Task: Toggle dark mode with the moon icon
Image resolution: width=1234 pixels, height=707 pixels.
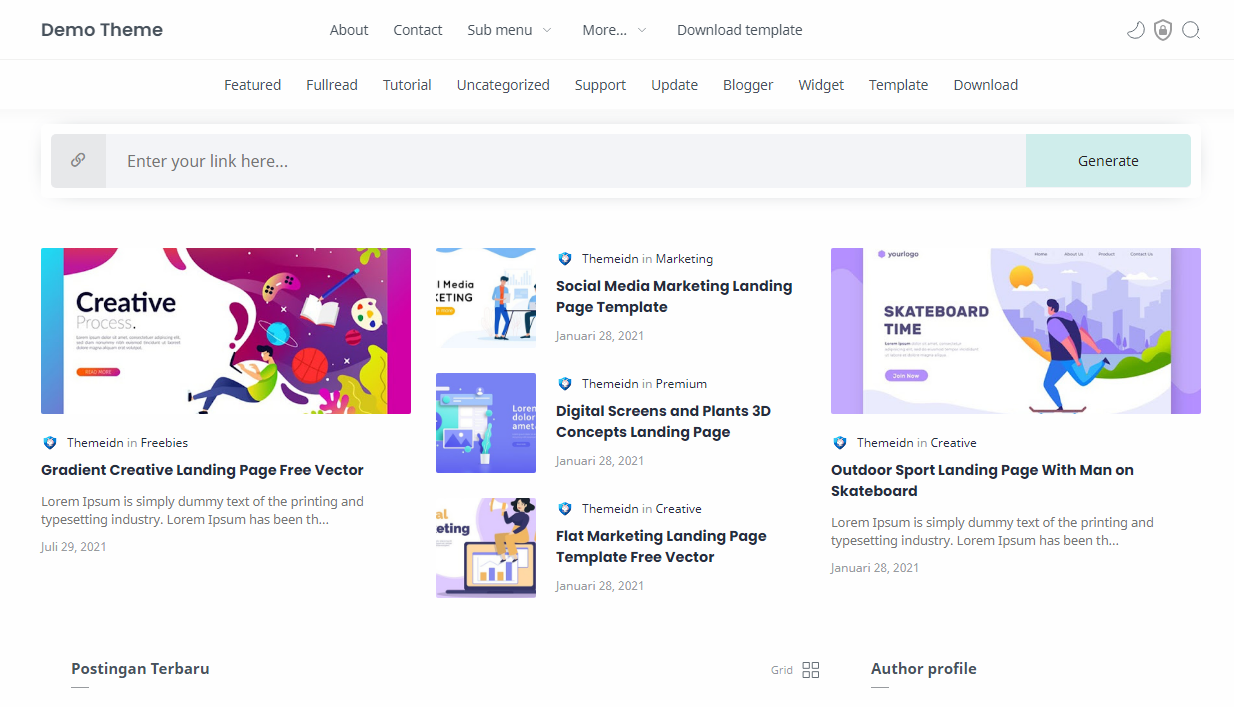Action: 1135,30
